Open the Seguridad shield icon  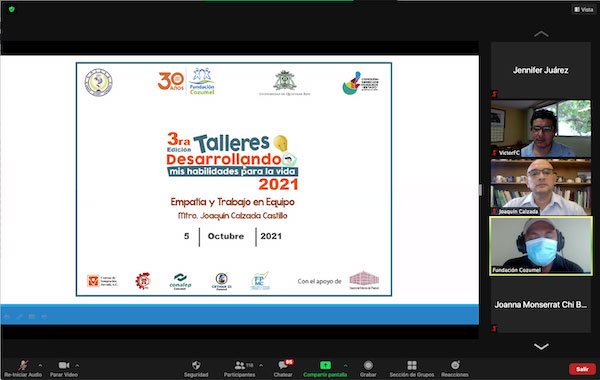click(x=196, y=365)
